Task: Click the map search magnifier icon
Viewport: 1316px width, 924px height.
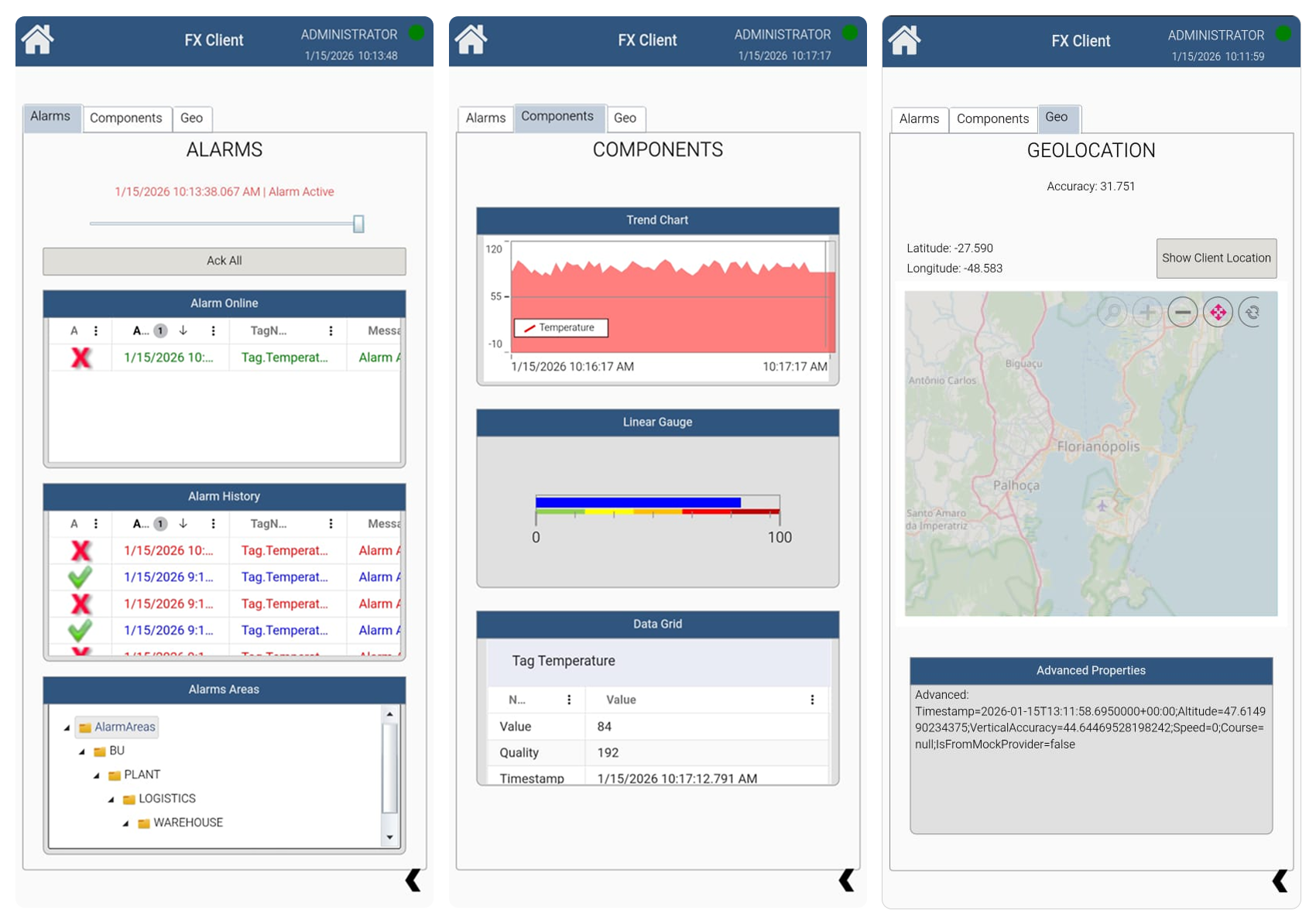Action: 1112,312
